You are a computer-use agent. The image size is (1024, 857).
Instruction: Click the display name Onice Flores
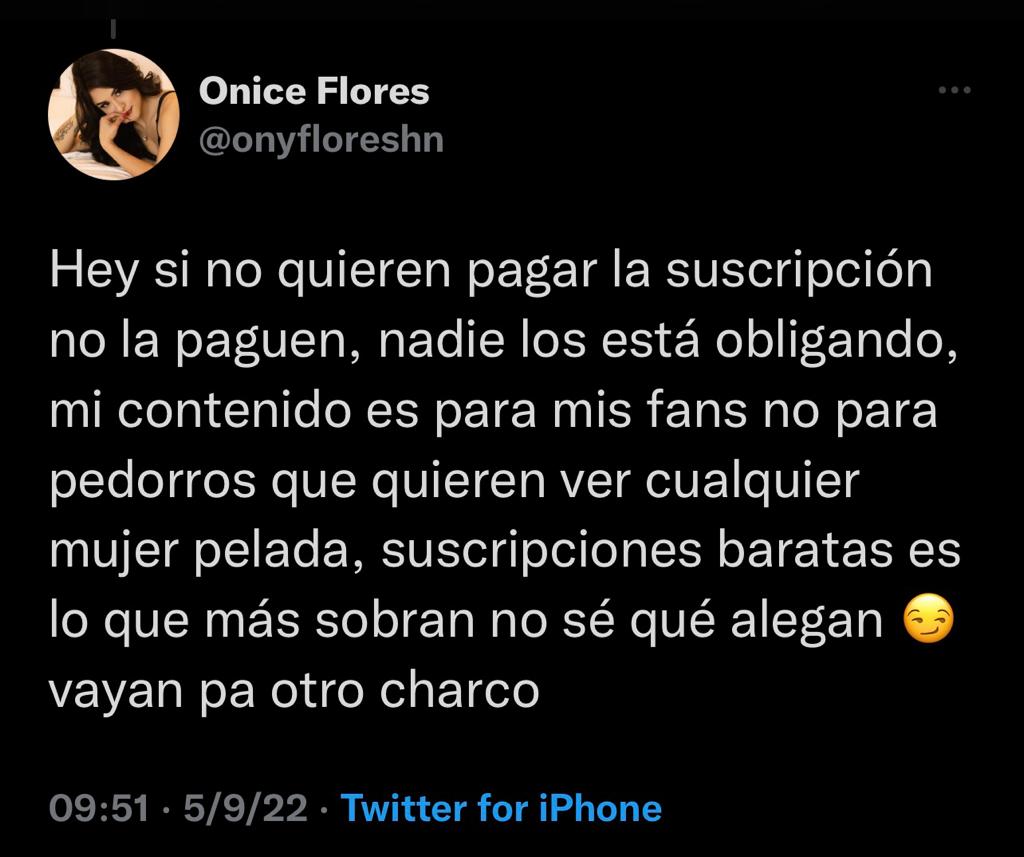314,92
